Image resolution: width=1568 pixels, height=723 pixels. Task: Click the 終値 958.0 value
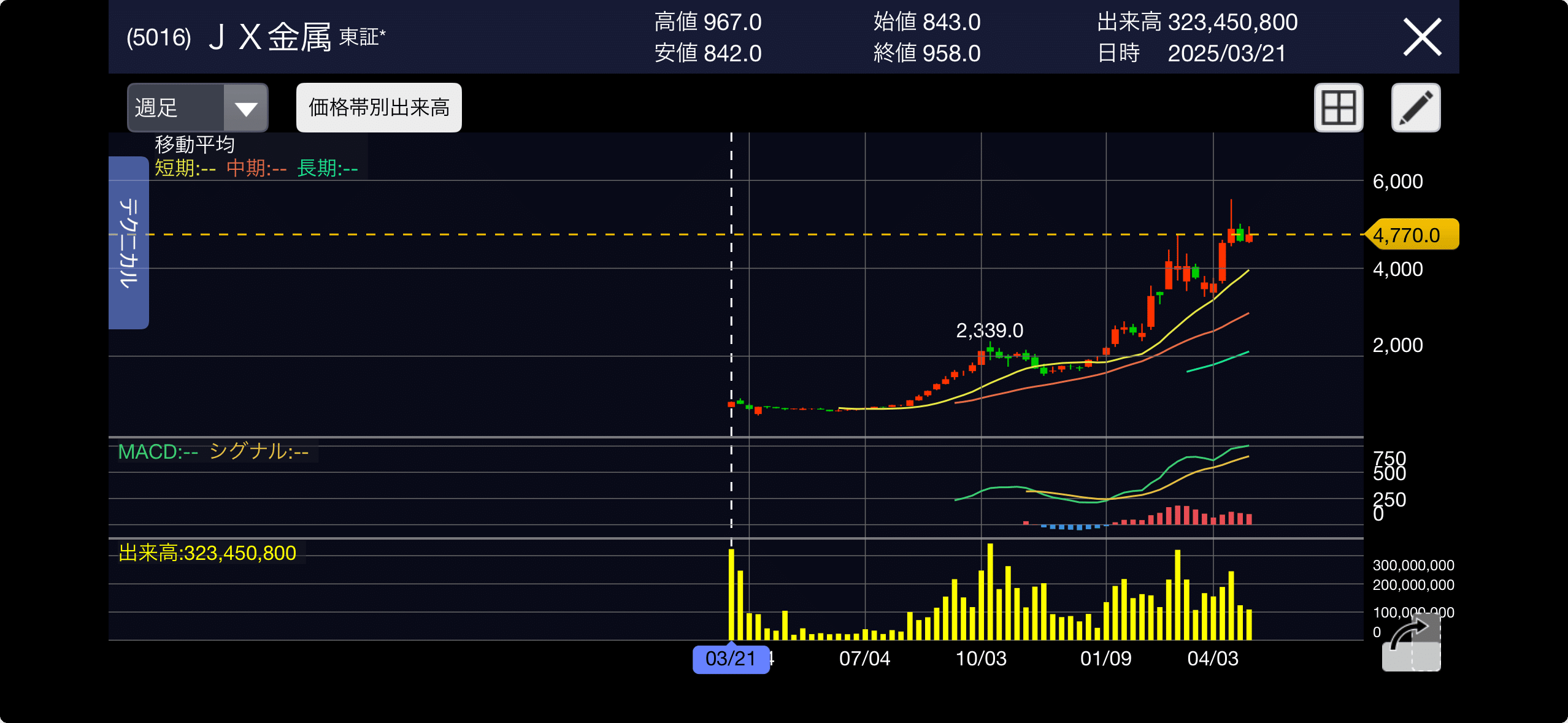[927, 53]
